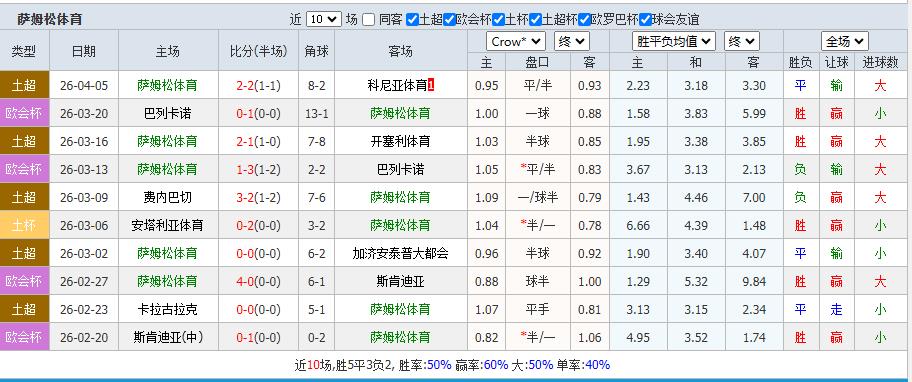Click the 赢率 60% summary value
This screenshot has width=912, height=382.
pos(496,365)
